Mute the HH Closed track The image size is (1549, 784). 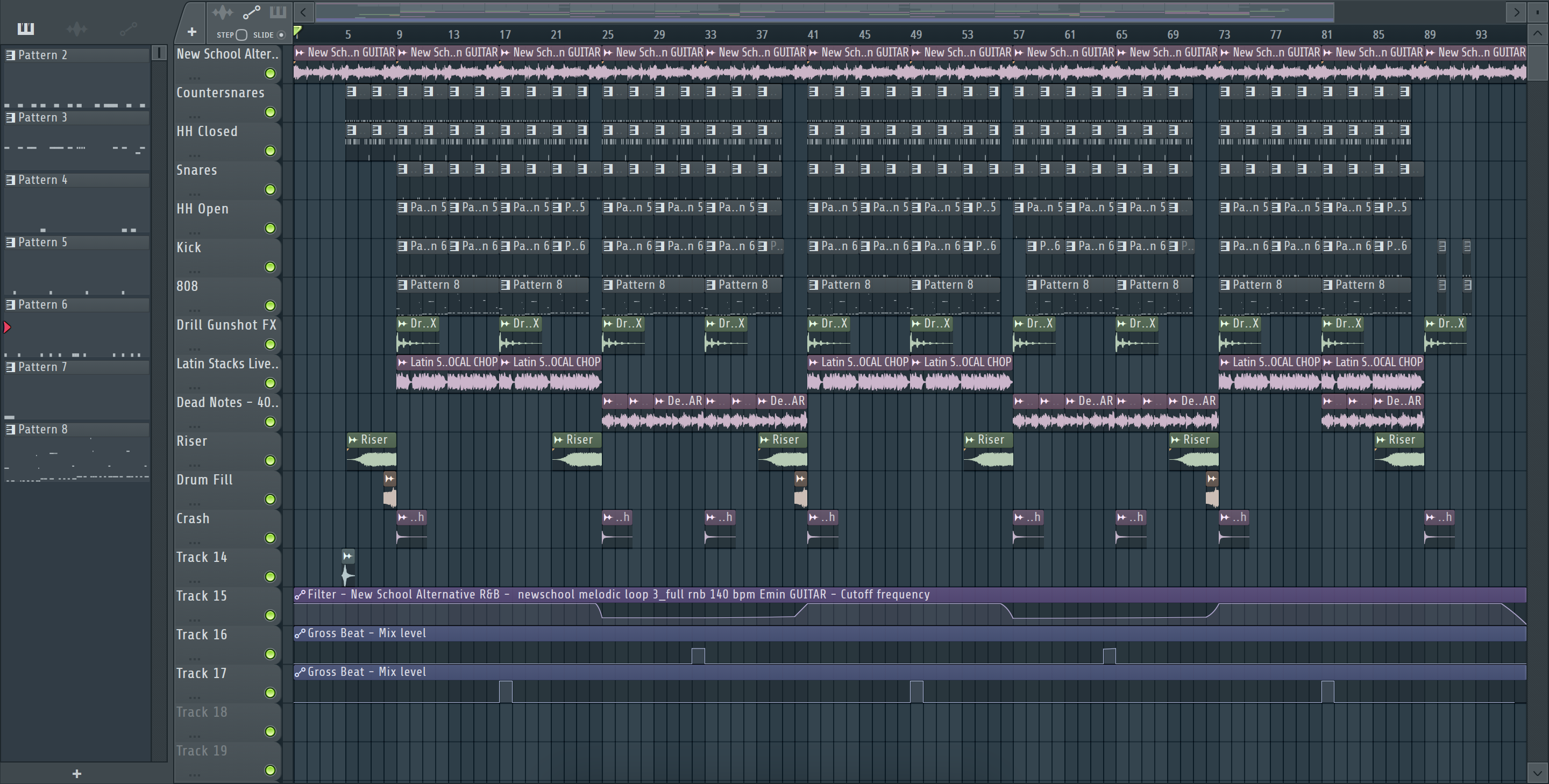coord(271,151)
